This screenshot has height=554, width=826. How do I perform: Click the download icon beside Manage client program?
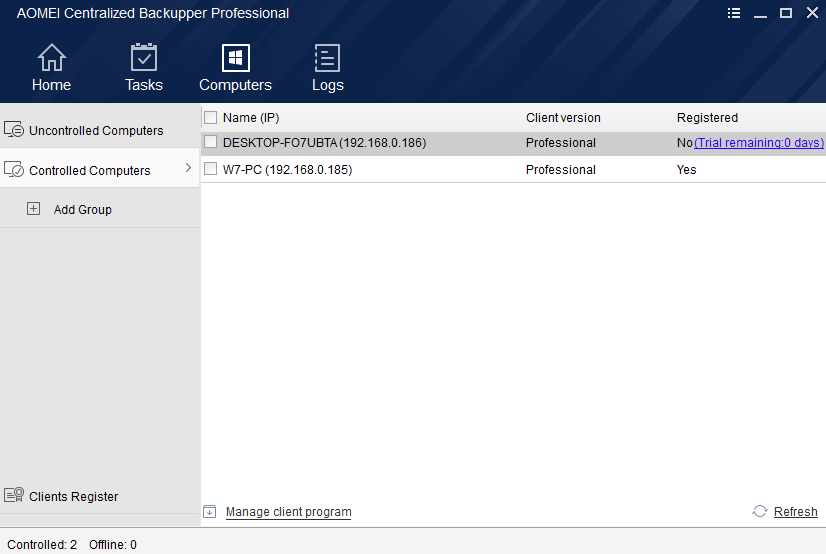click(x=210, y=511)
